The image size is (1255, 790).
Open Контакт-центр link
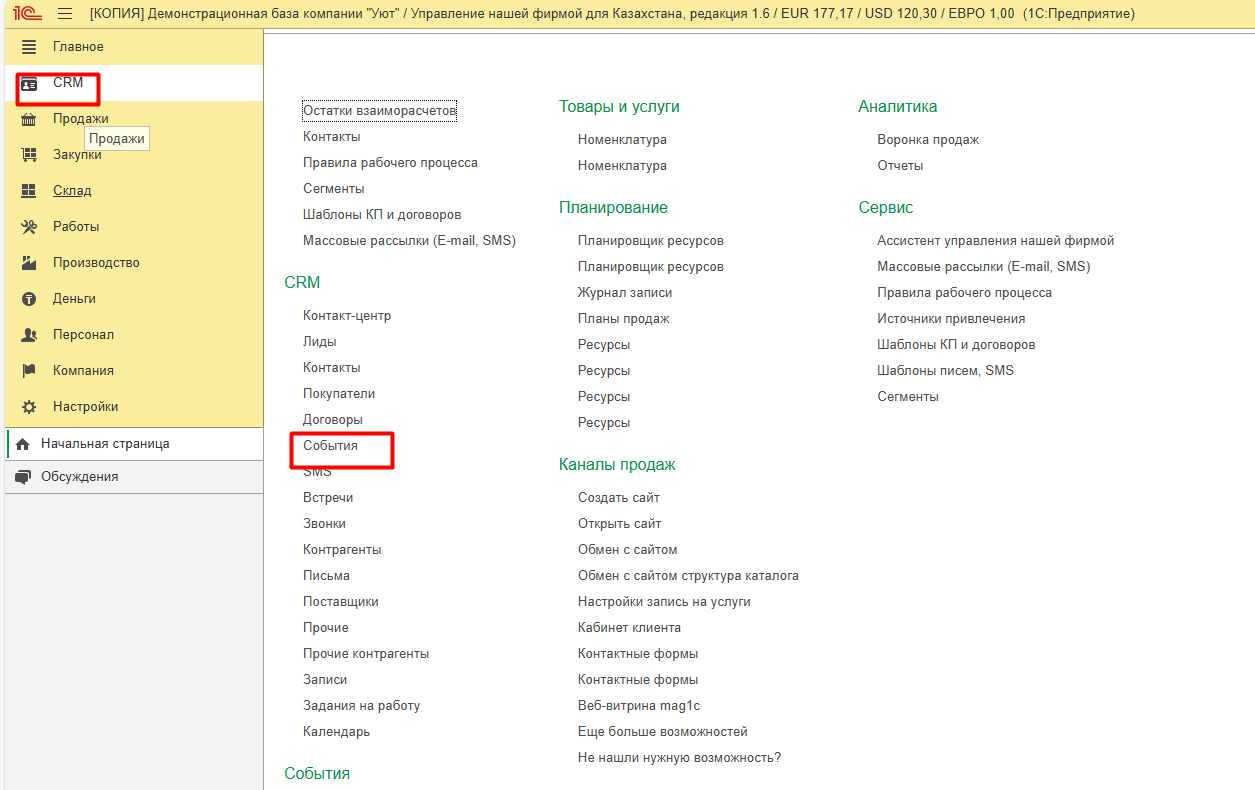click(347, 316)
